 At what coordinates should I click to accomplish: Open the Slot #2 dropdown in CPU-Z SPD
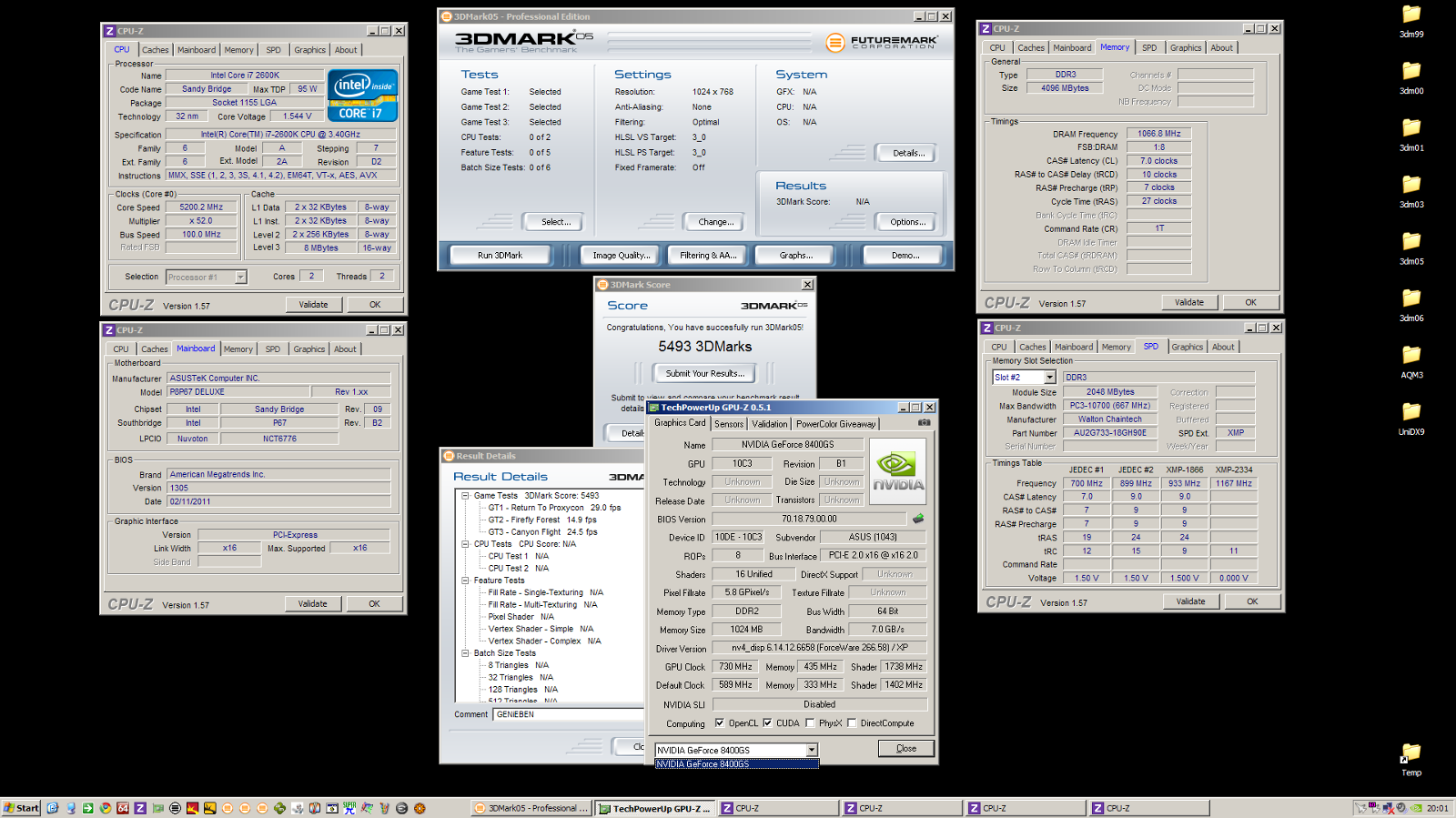pos(1049,378)
